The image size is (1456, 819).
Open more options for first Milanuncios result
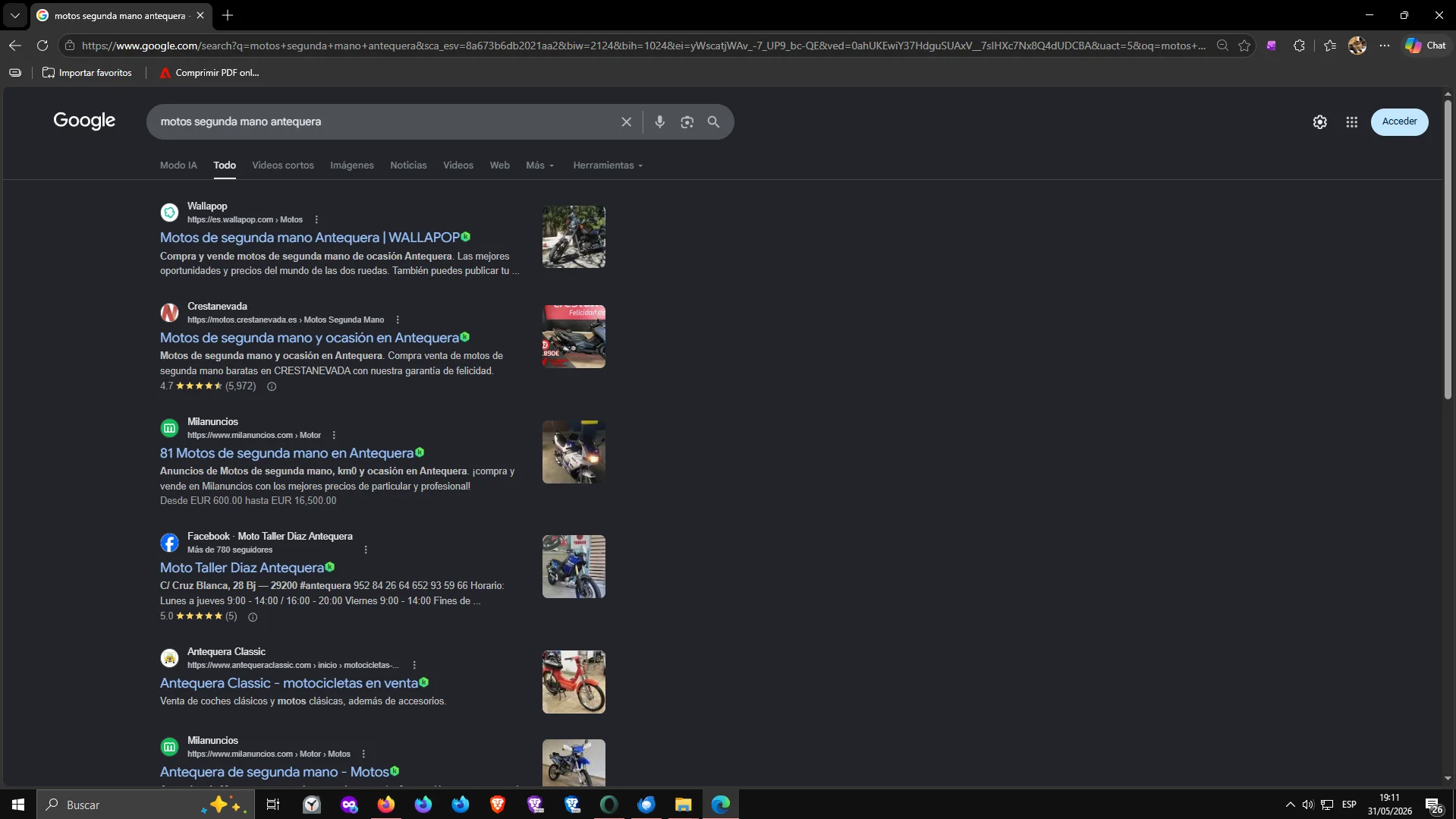point(334,436)
